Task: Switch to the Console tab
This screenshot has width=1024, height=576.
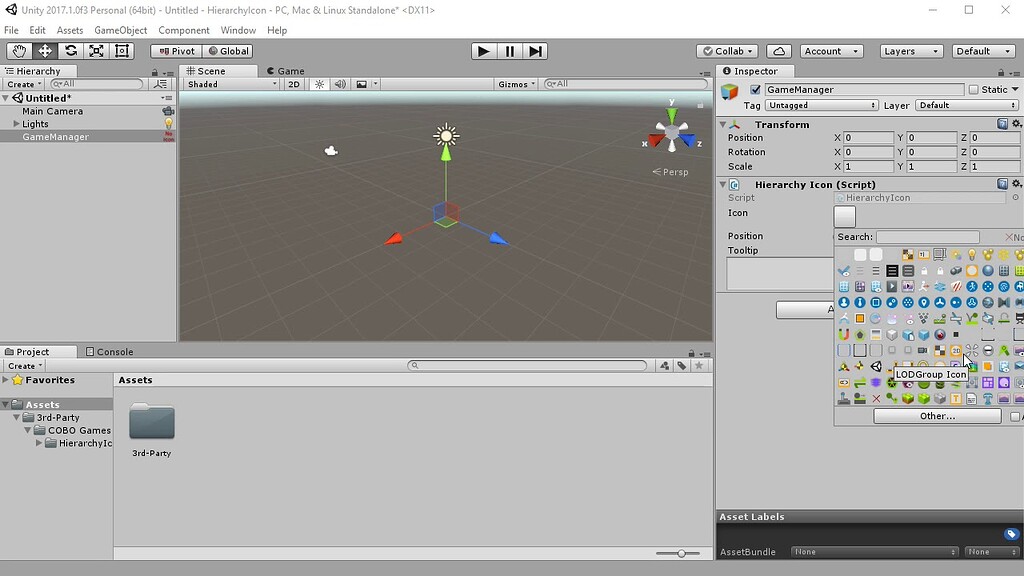Action: coord(110,351)
